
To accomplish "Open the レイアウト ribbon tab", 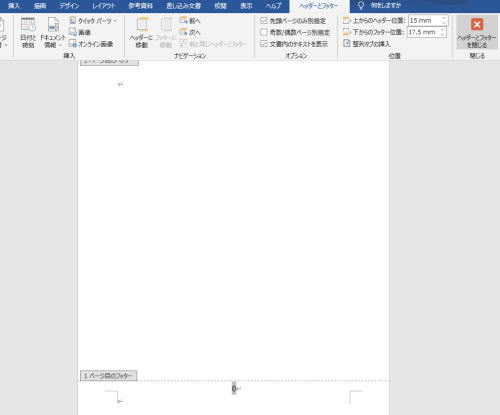I will [x=104, y=6].
